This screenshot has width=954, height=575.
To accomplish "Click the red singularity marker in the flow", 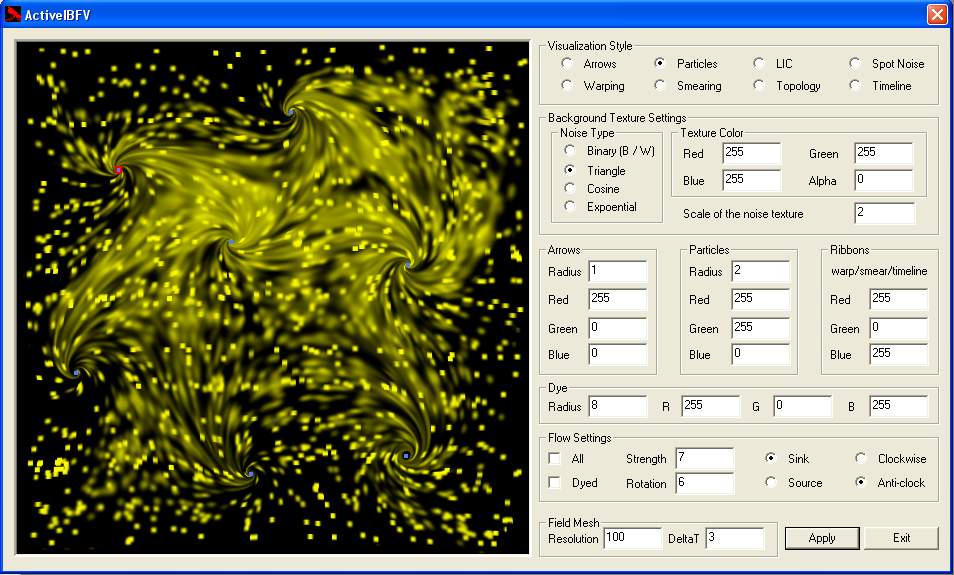I will tap(118, 170).
